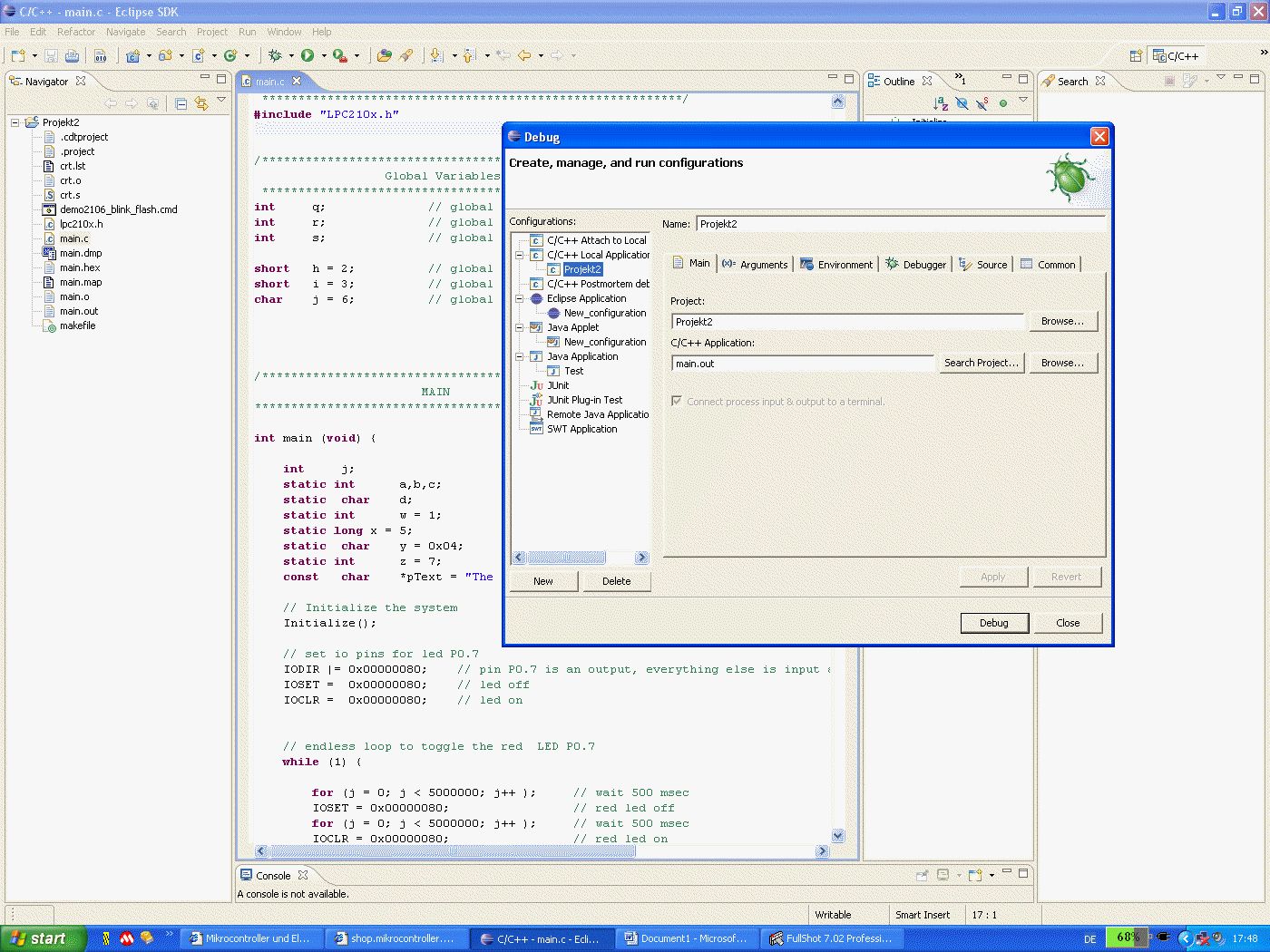The width and height of the screenshot is (1270, 952).
Task: Open the Debug toolbar dropdown arrow
Action: pyautogui.click(x=291, y=56)
